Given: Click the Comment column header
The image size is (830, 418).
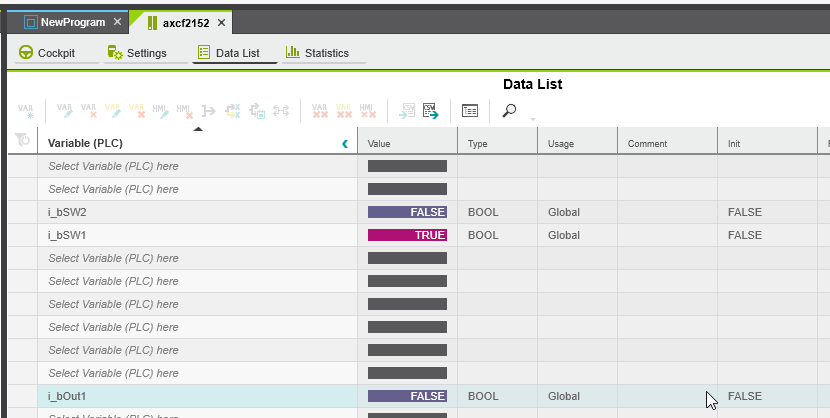Looking at the screenshot, I should tap(667, 143).
